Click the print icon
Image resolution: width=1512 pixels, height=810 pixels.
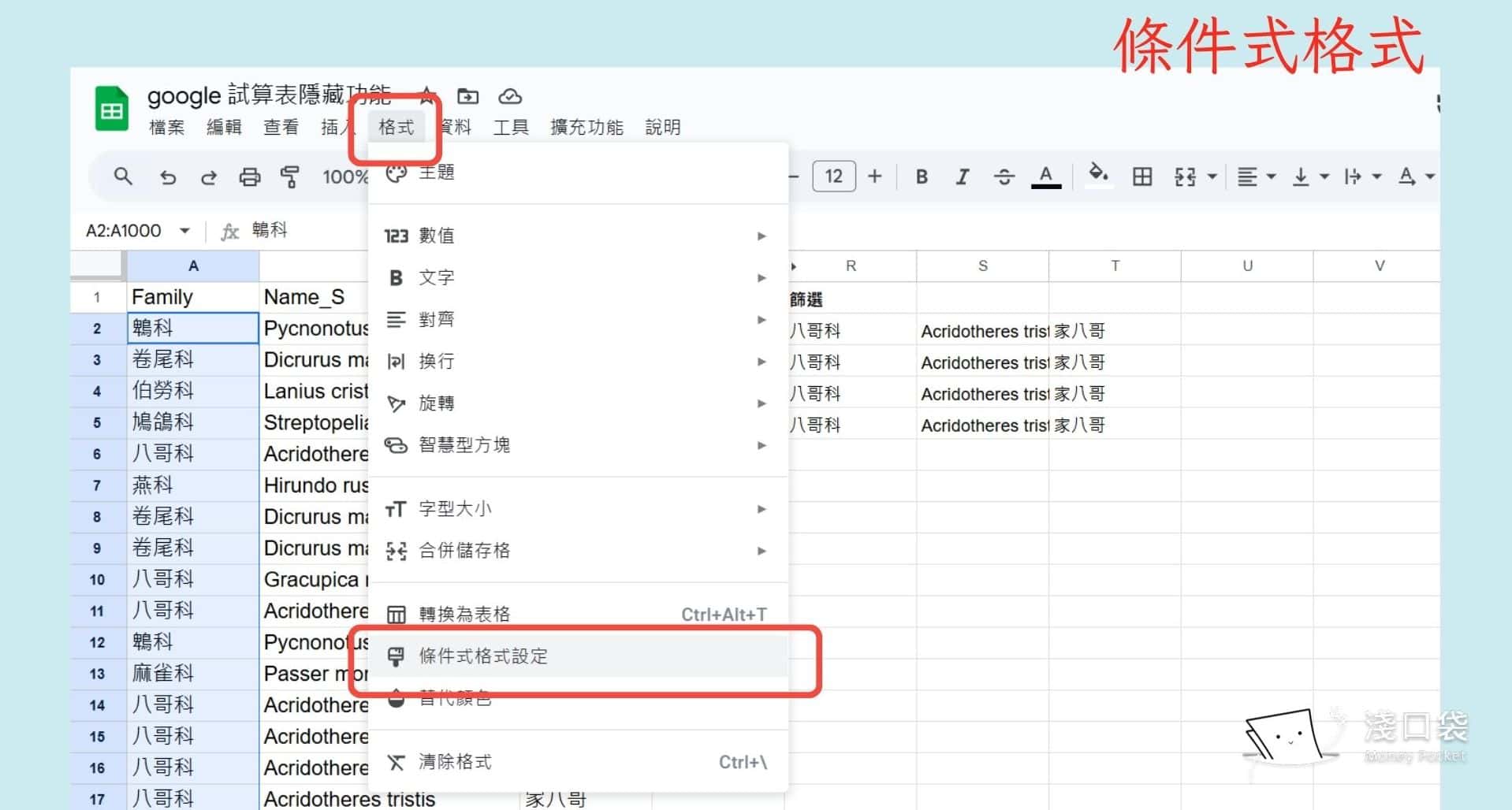click(250, 176)
